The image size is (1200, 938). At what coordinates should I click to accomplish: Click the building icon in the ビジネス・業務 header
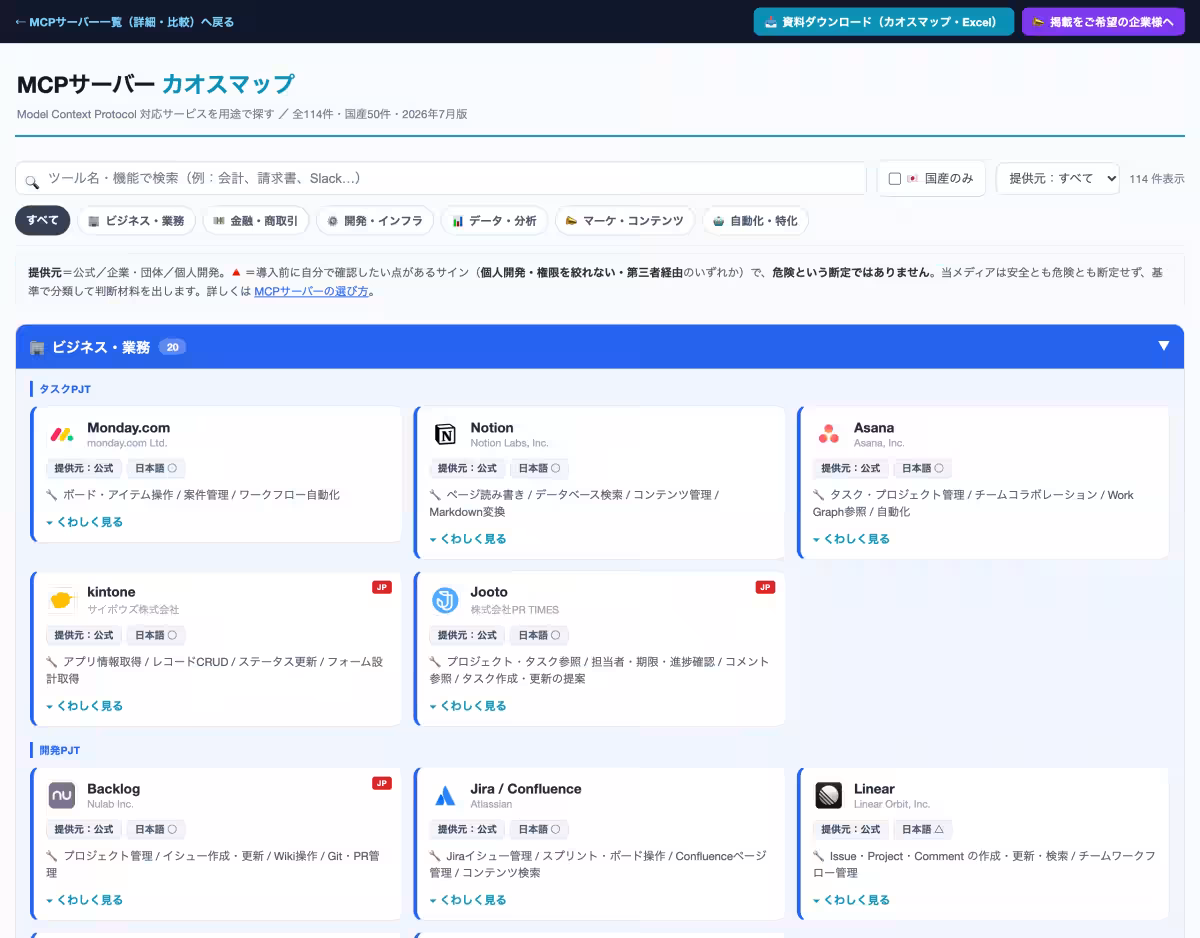[x=37, y=348]
